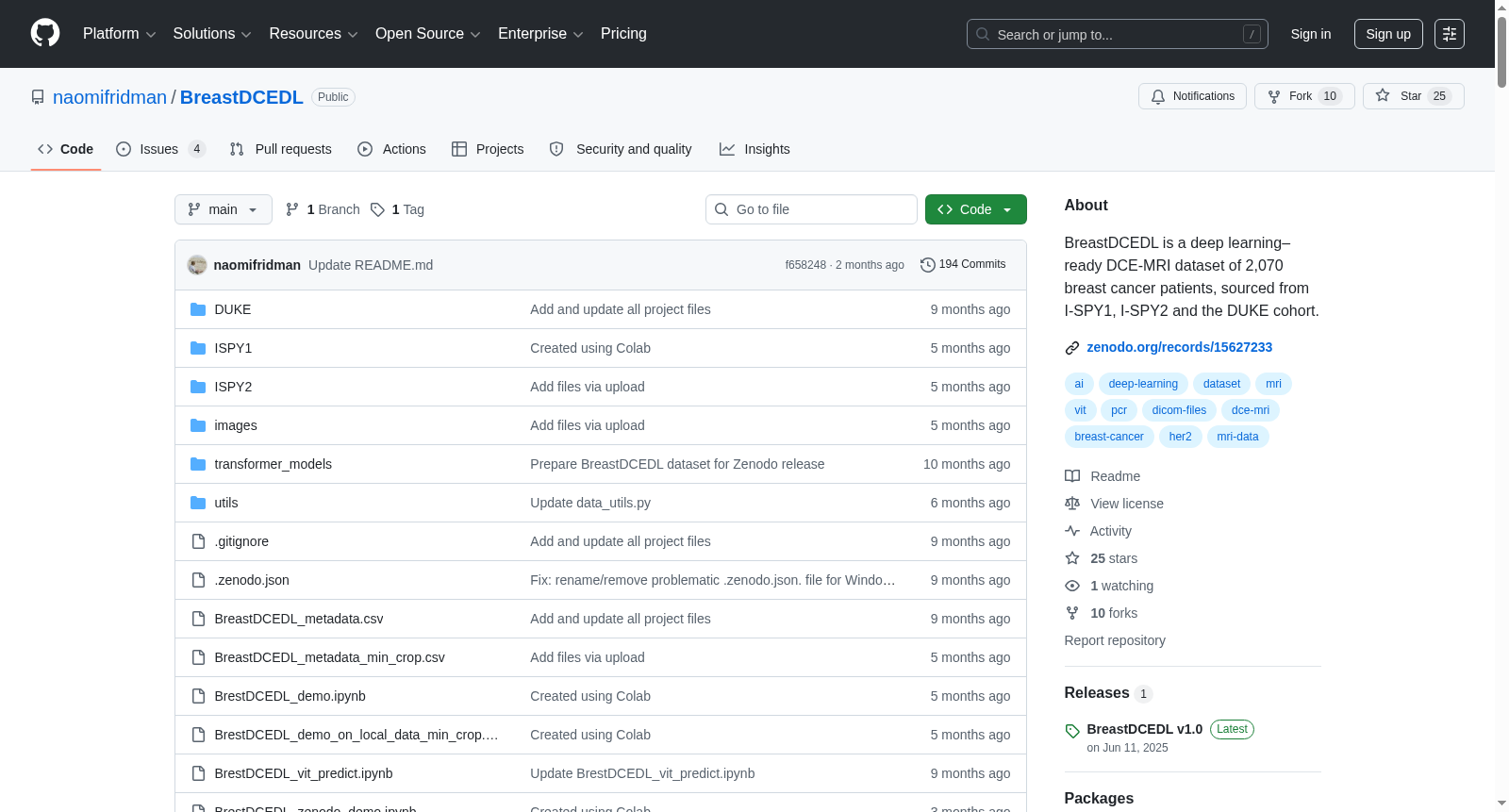Open the command palette icon in header
Image resolution: width=1509 pixels, height=812 pixels.
(x=1450, y=34)
